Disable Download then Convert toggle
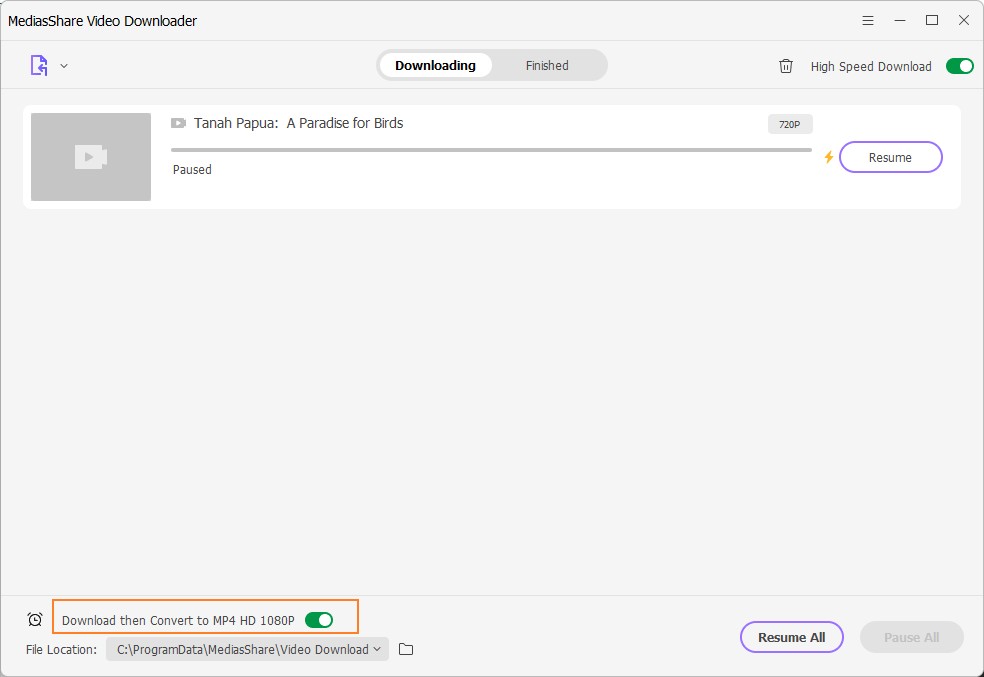 (x=319, y=620)
